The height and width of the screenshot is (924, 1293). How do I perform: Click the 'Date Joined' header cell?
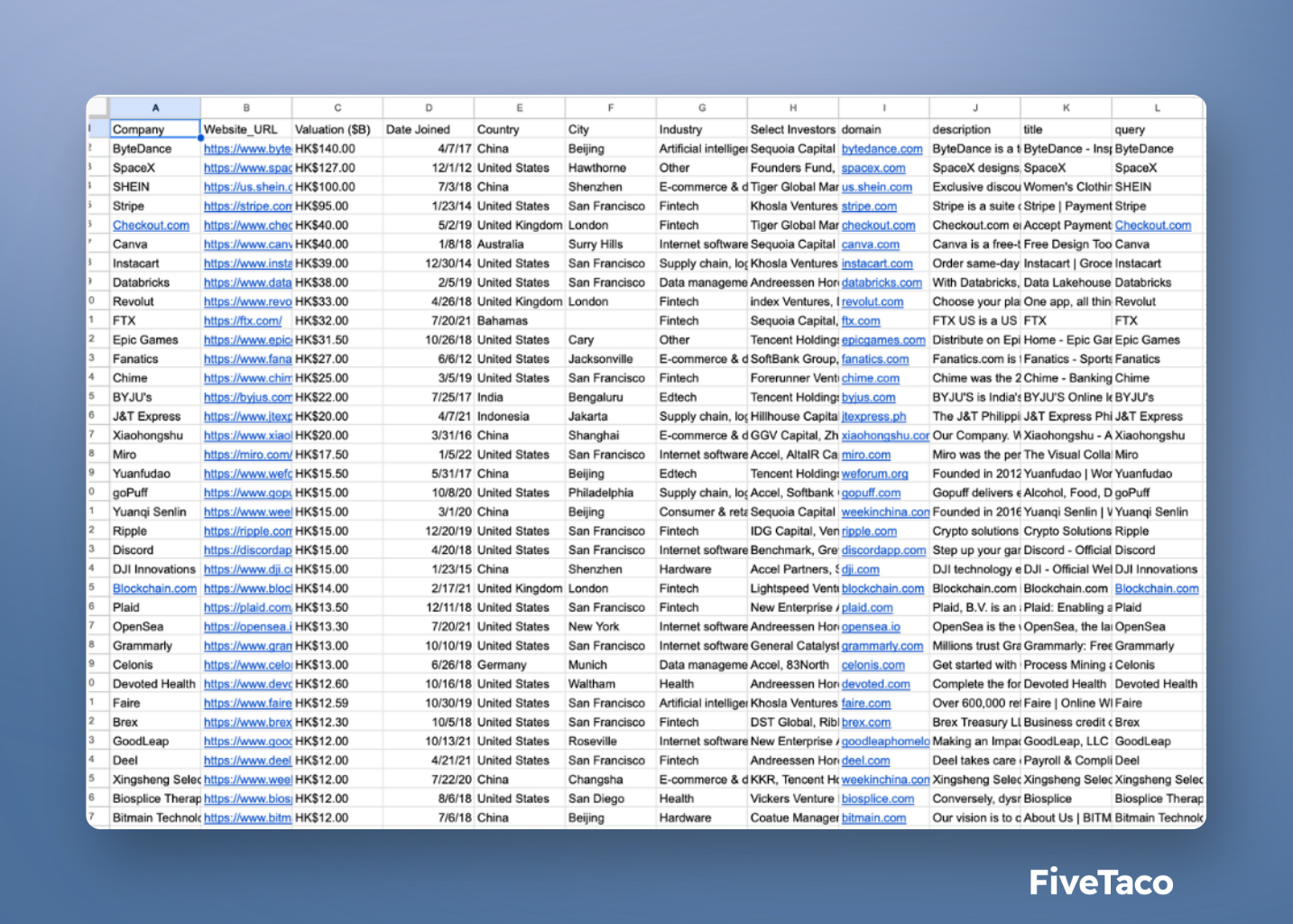pyautogui.click(x=429, y=130)
